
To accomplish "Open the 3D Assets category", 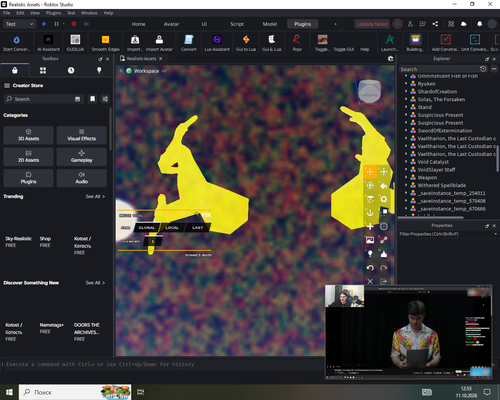I will point(28,135).
